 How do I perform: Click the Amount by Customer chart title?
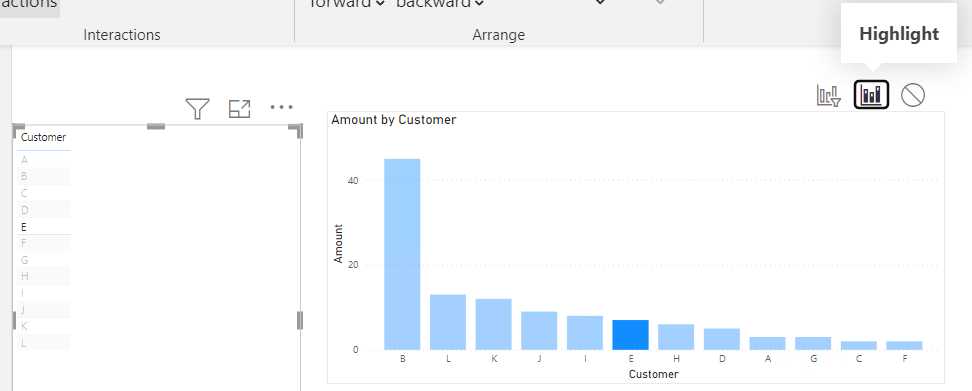pyautogui.click(x=394, y=120)
